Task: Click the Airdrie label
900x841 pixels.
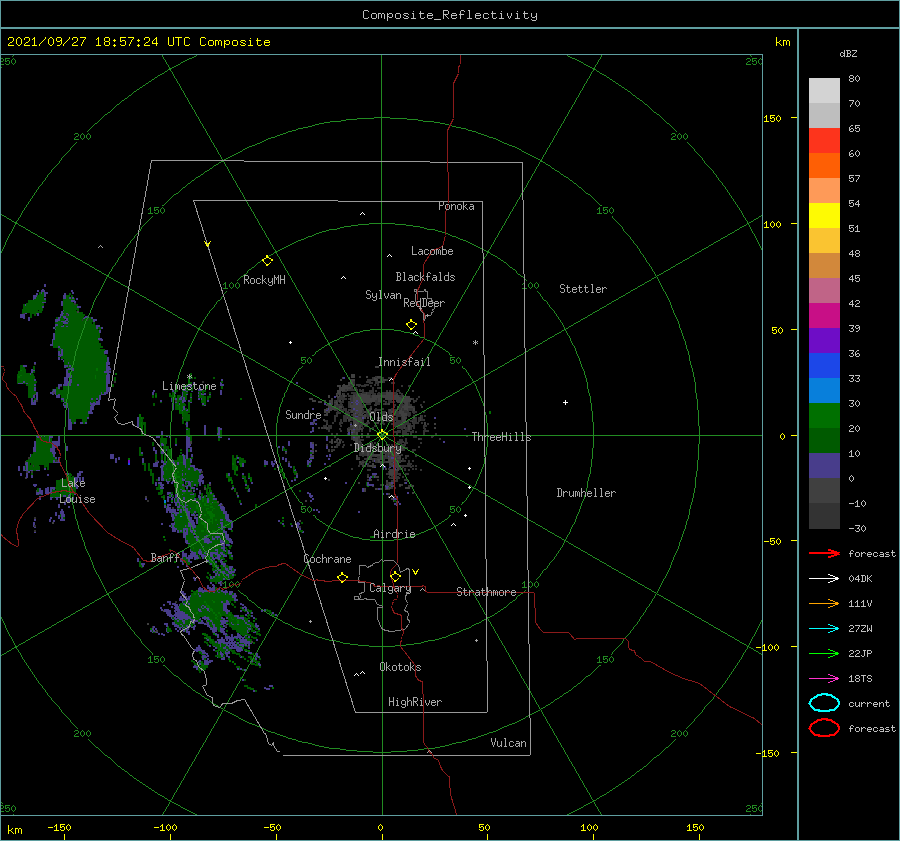Action: 394,534
